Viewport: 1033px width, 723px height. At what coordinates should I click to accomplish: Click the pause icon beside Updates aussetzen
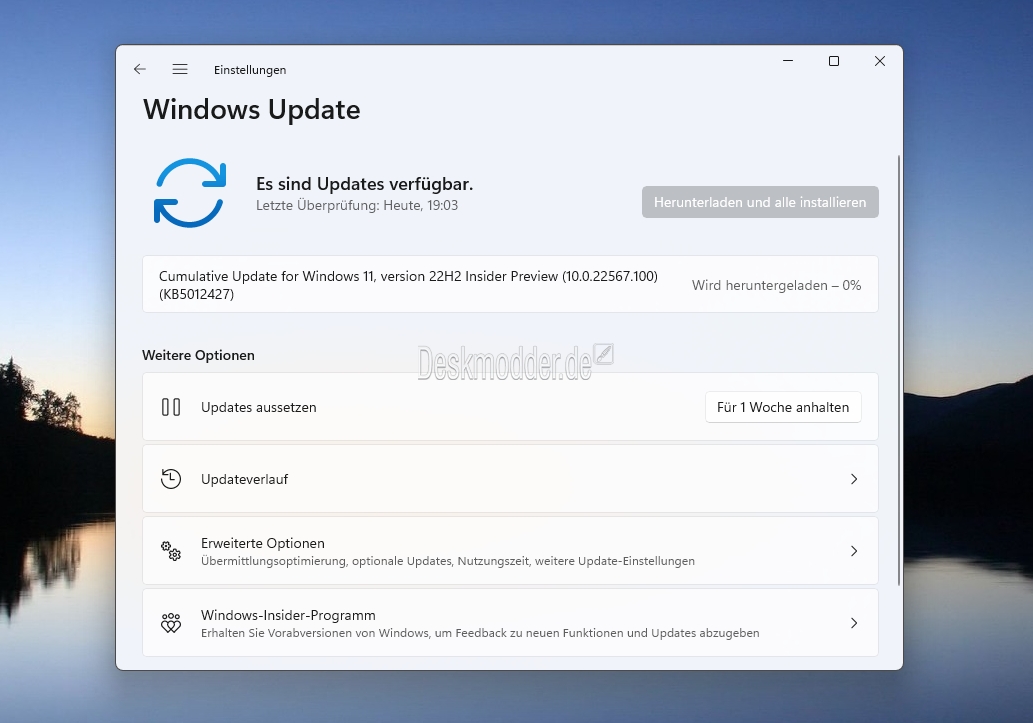pyautogui.click(x=171, y=407)
